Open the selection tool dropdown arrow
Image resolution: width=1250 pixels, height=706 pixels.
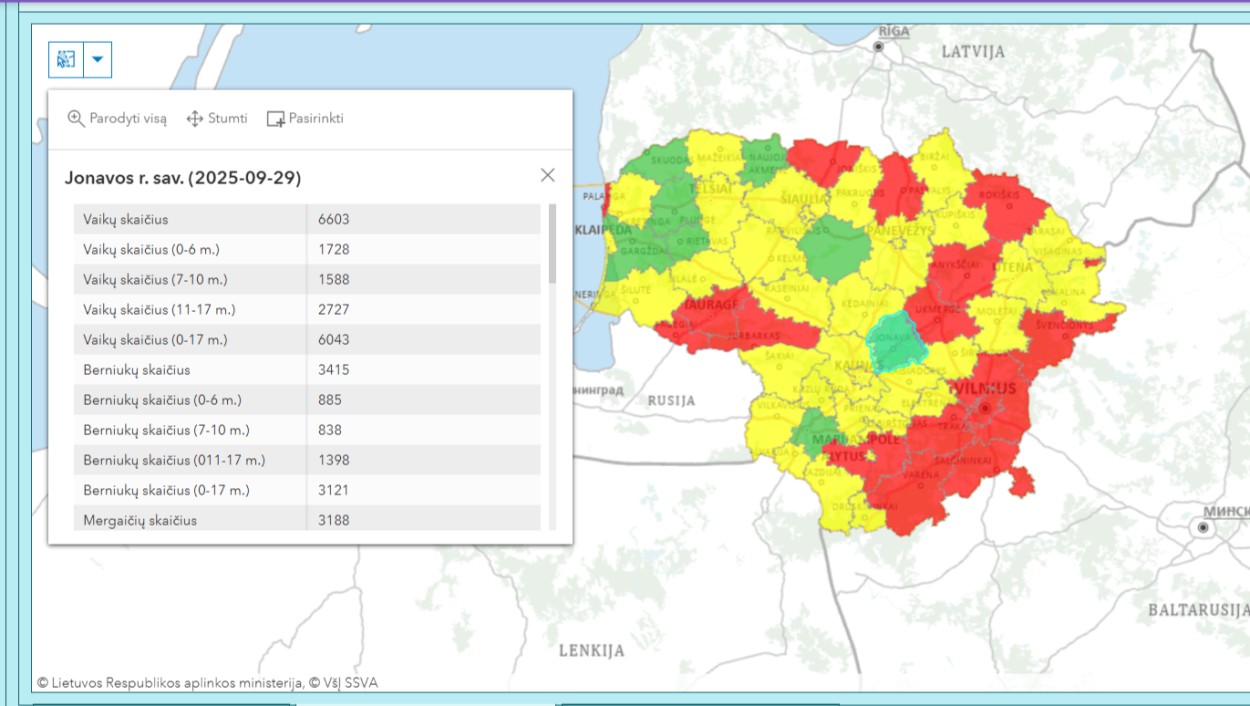(97, 60)
